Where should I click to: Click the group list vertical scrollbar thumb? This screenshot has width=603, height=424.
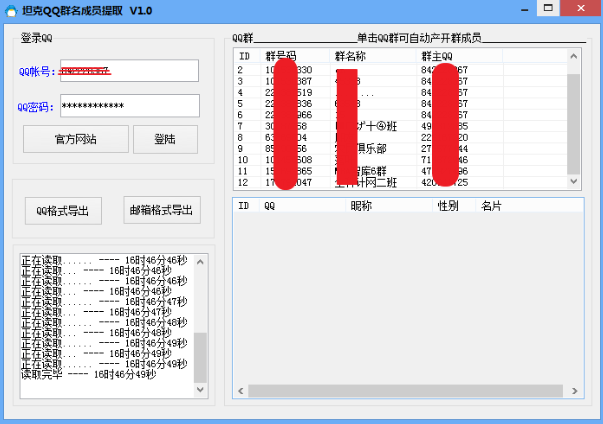click(x=573, y=124)
